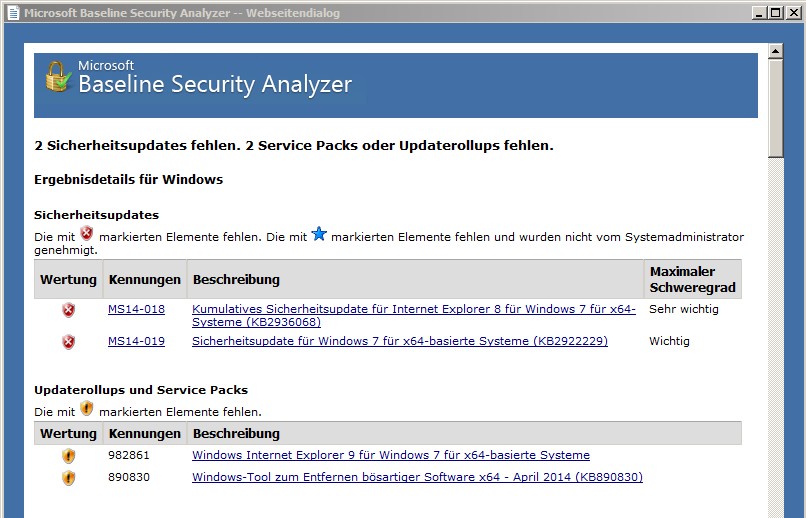Click the Beschreibung header in the Sicherheitsupdates table
This screenshot has height=518, width=806.
(236, 279)
